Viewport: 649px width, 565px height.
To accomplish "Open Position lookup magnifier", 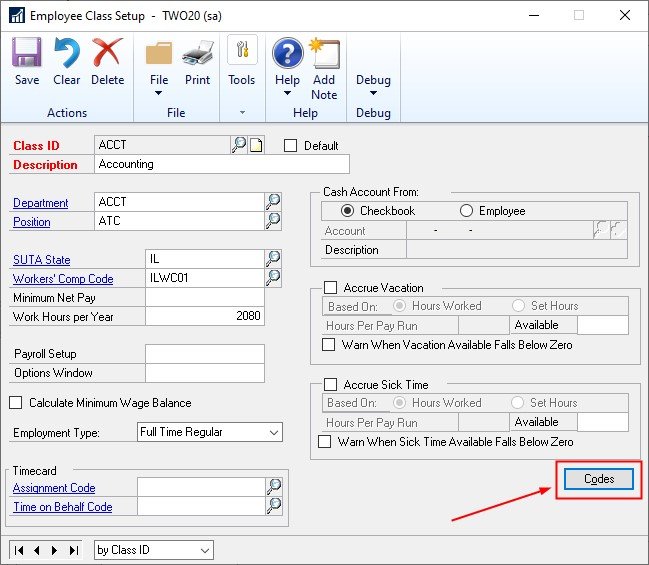I will (273, 221).
